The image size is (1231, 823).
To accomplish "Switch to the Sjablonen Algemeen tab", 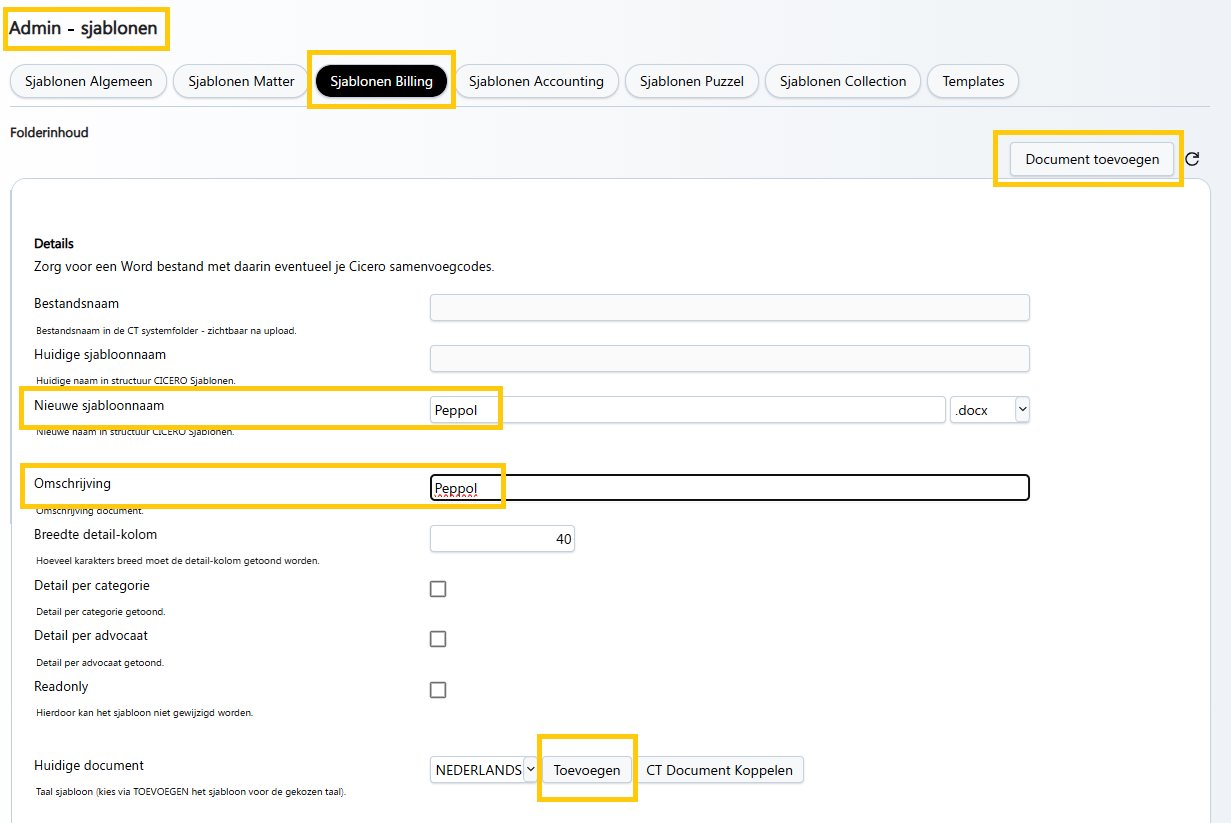I will [87, 82].
